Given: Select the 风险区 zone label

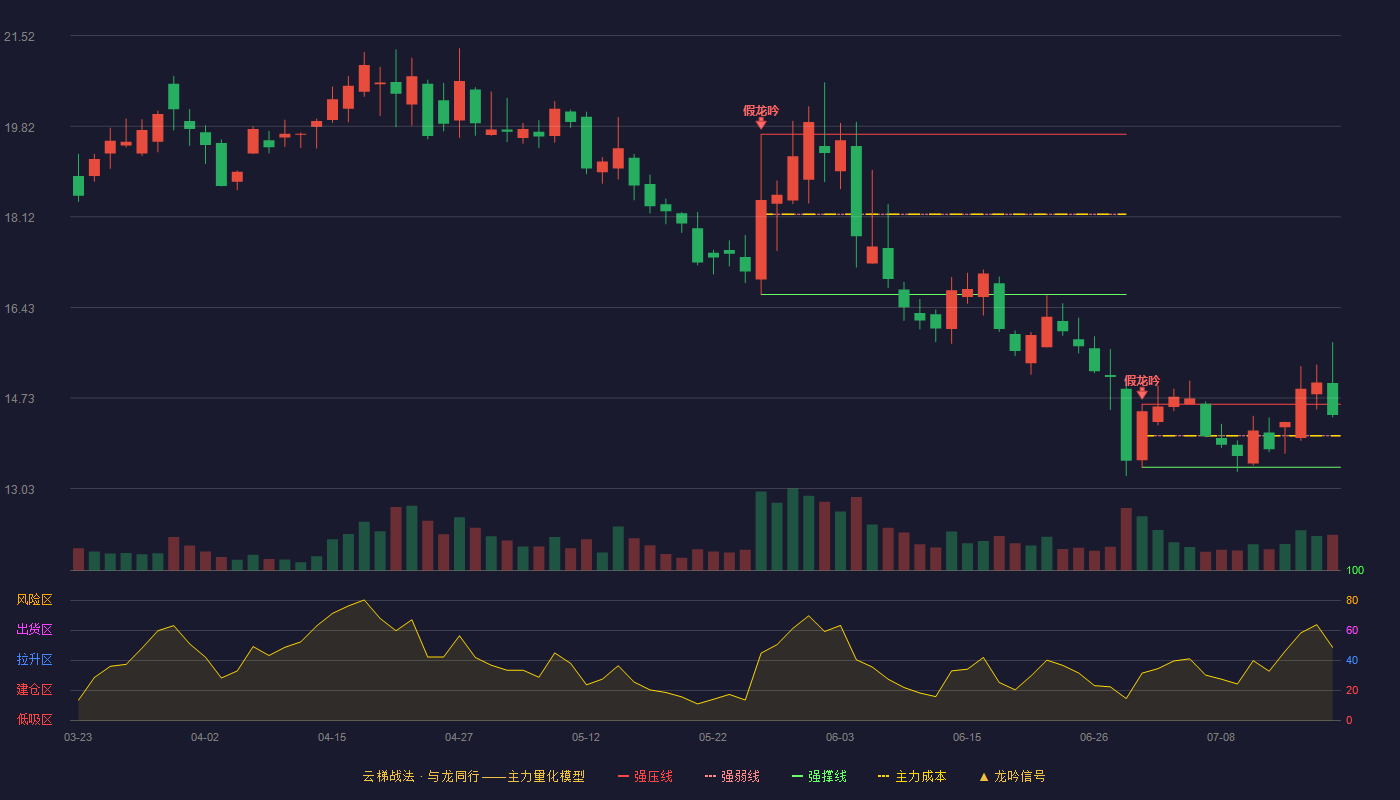Looking at the screenshot, I should pyautogui.click(x=34, y=600).
